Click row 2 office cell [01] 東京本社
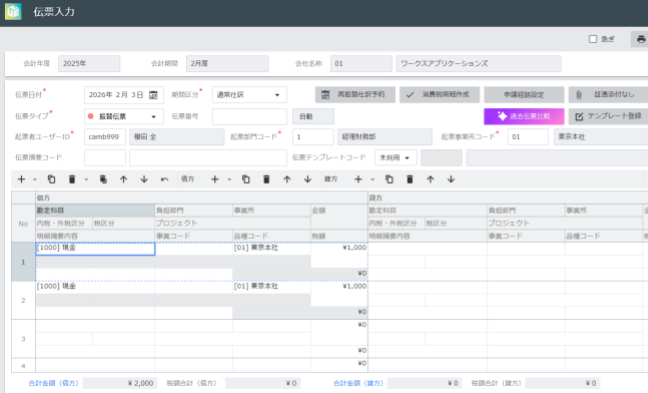The height and width of the screenshot is (393, 648). (272, 287)
